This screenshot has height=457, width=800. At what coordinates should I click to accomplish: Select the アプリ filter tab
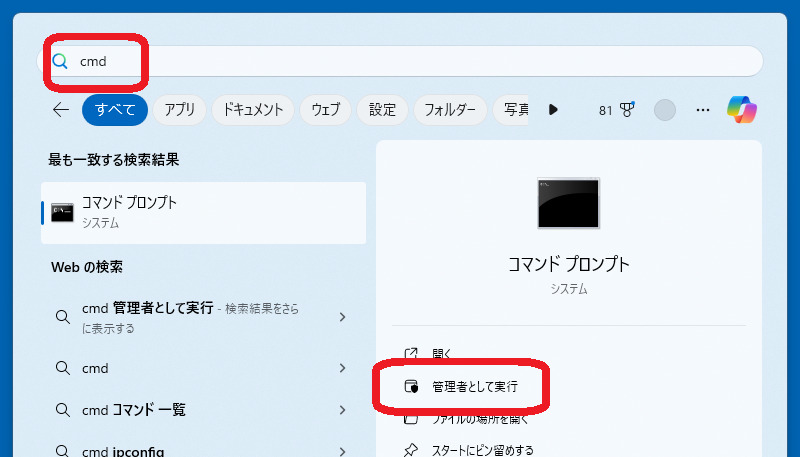pyautogui.click(x=180, y=110)
